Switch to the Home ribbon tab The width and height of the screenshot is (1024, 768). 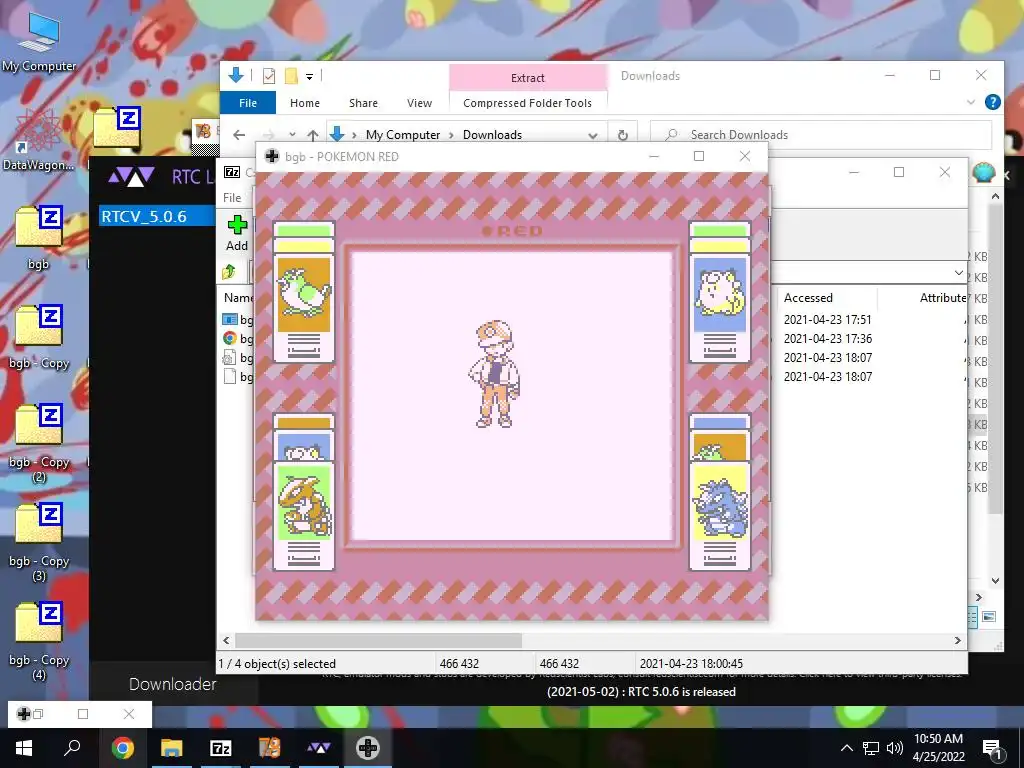click(x=305, y=103)
